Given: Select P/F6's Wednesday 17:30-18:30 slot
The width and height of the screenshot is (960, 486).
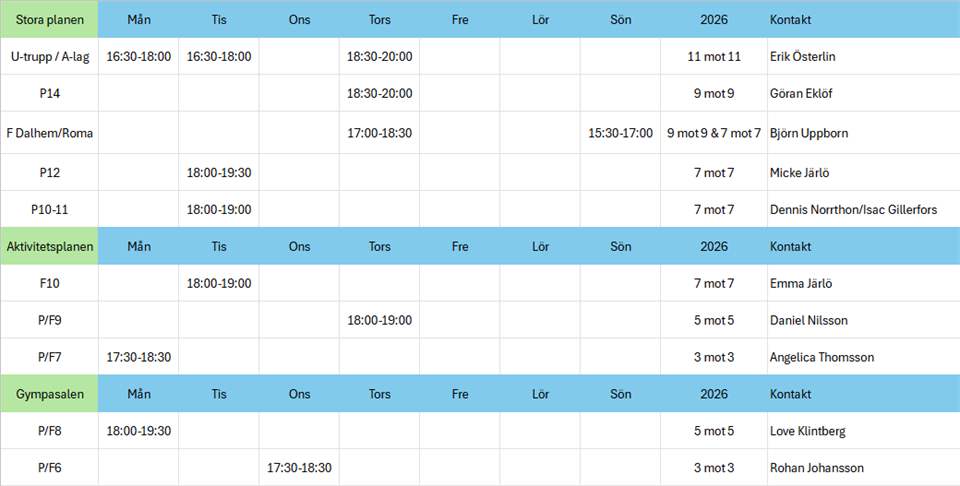Looking at the screenshot, I should pyautogui.click(x=299, y=468).
